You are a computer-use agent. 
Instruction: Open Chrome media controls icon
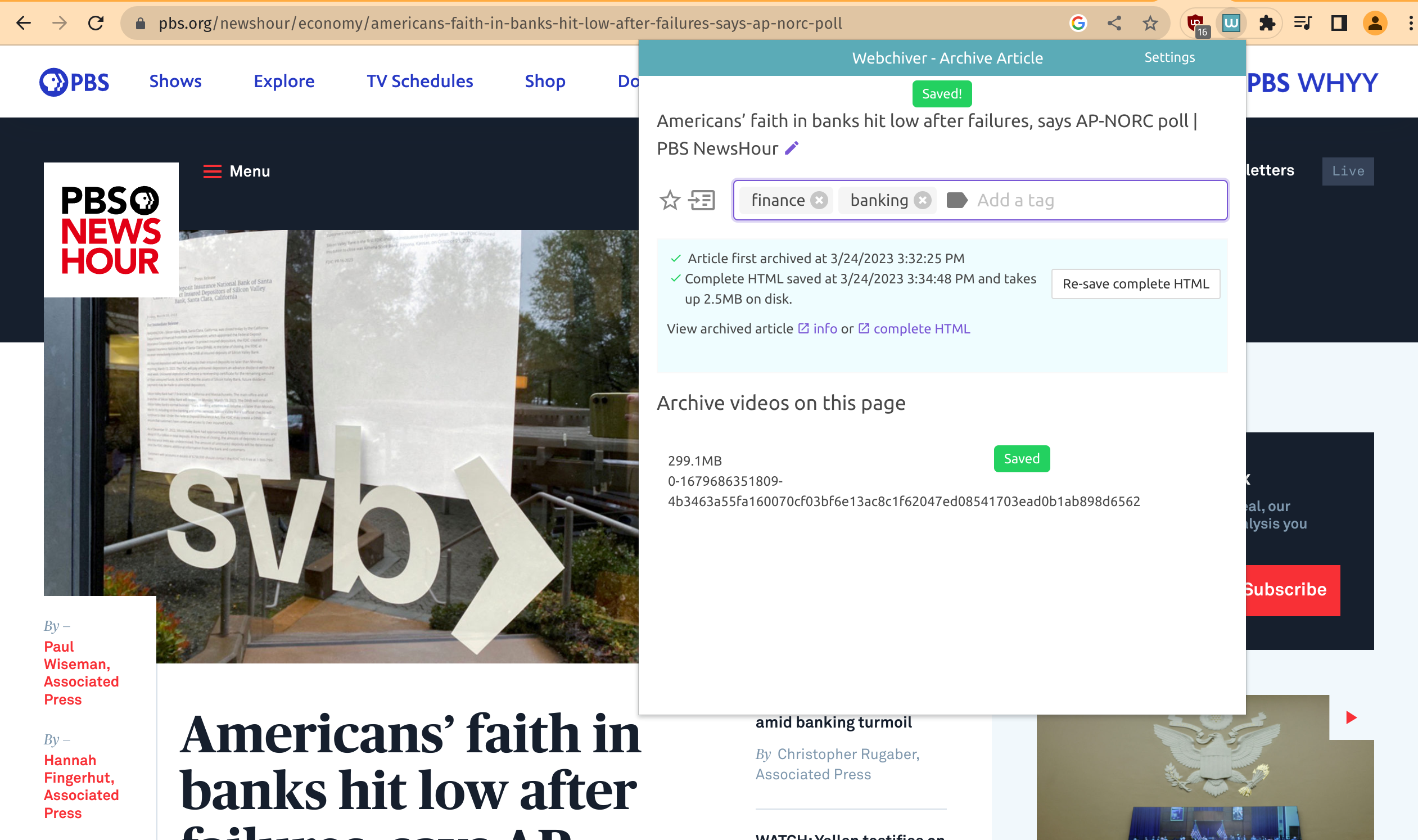pyautogui.click(x=1303, y=23)
